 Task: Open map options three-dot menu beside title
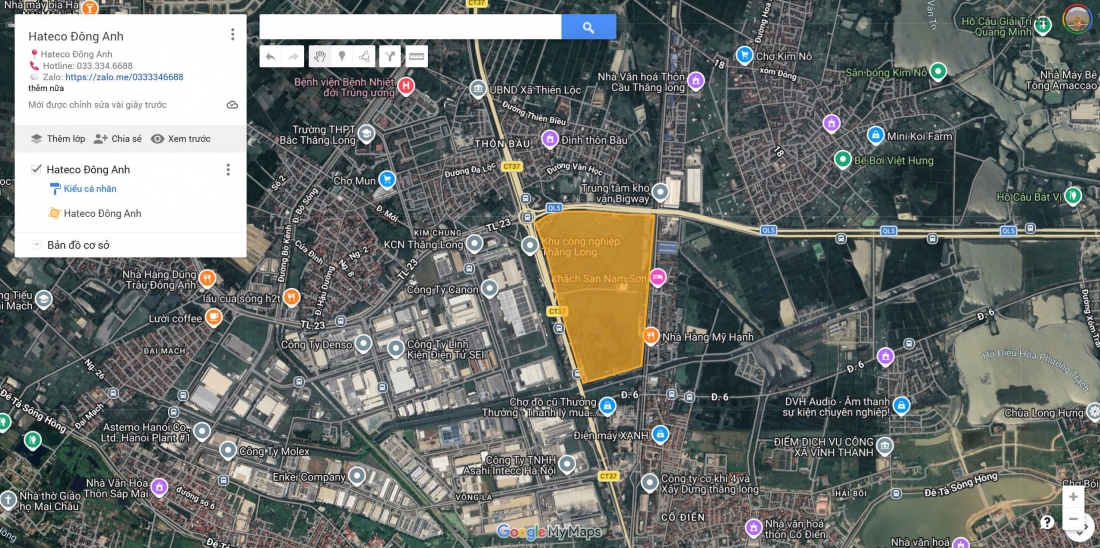tap(233, 35)
